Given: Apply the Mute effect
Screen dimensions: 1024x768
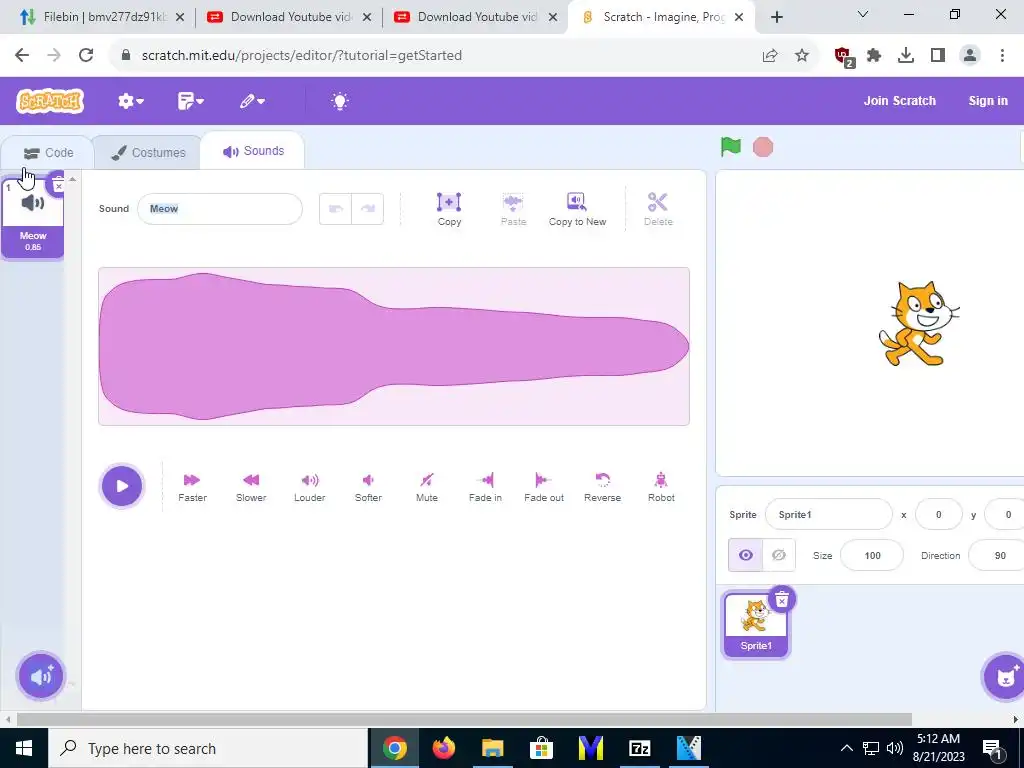Looking at the screenshot, I should tap(427, 487).
